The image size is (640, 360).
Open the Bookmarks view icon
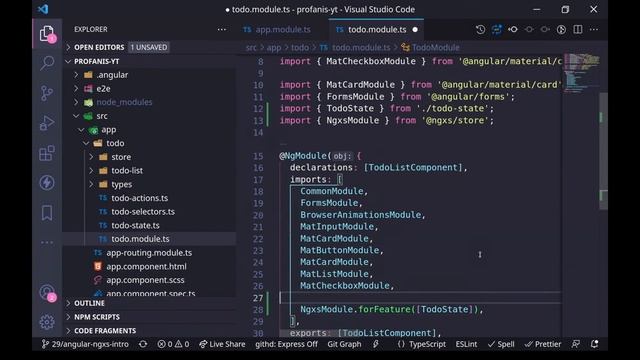click(47, 213)
